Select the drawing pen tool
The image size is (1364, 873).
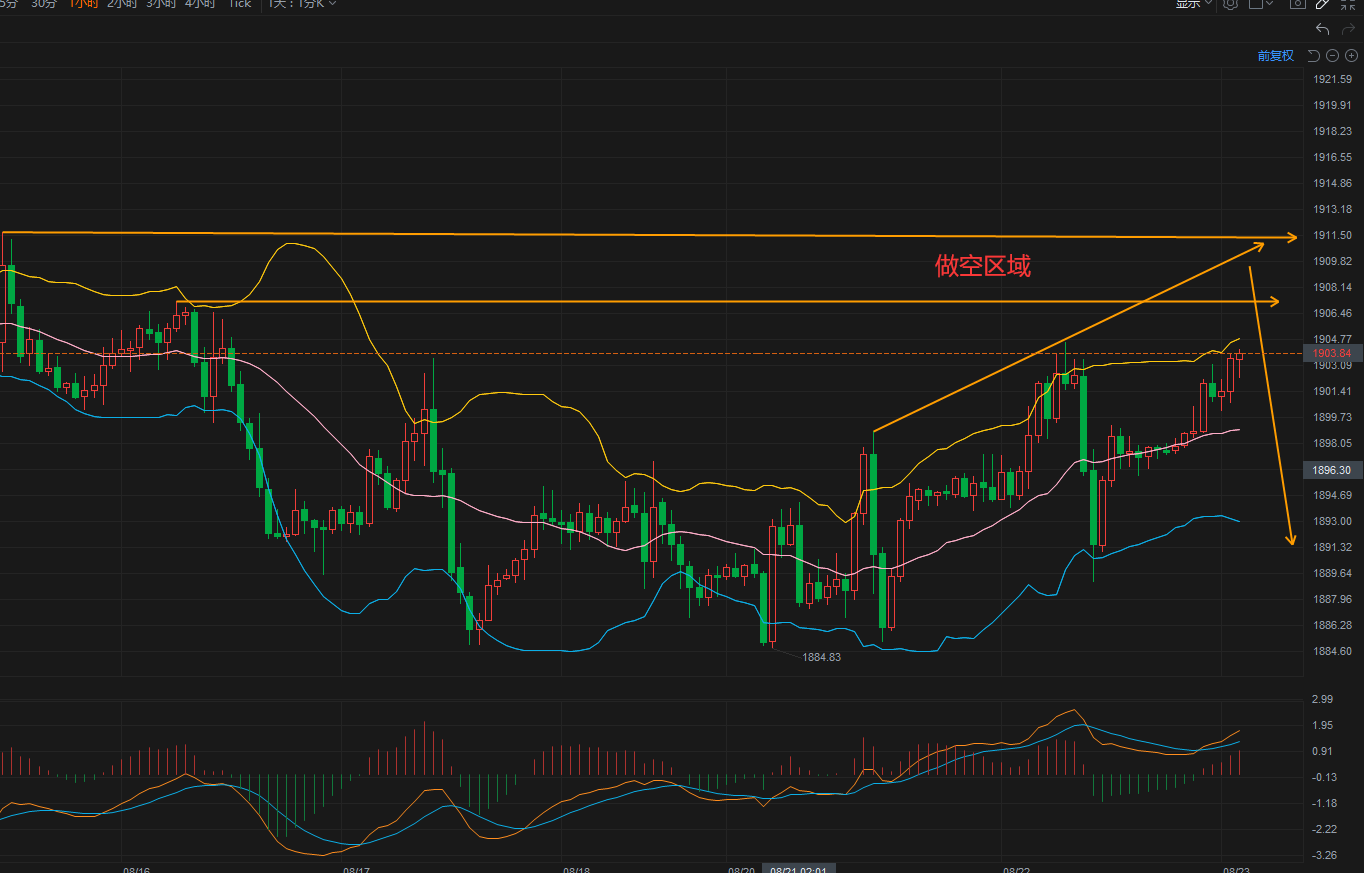pyautogui.click(x=1324, y=4)
